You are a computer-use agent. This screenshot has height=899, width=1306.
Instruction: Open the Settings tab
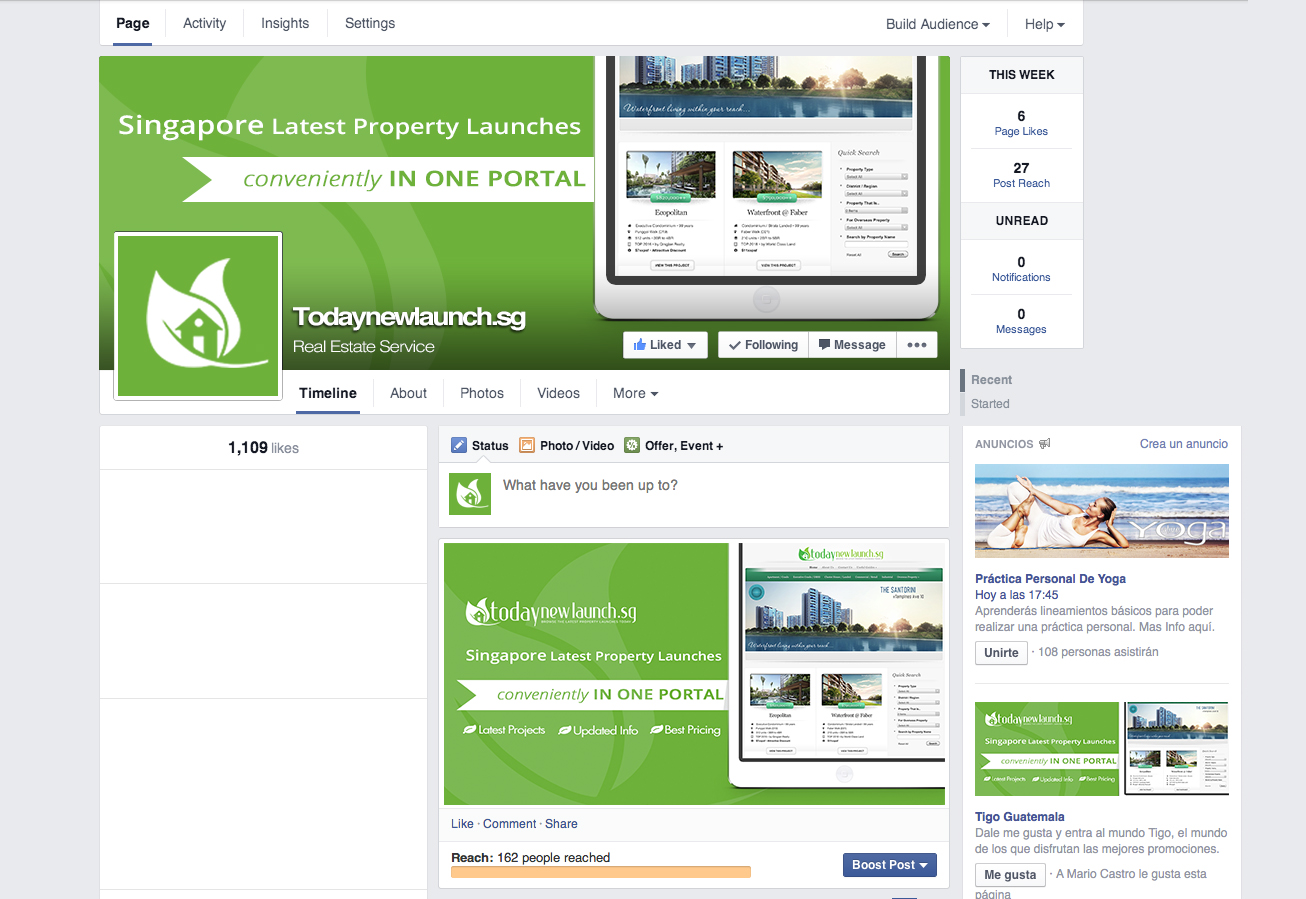[x=370, y=23]
